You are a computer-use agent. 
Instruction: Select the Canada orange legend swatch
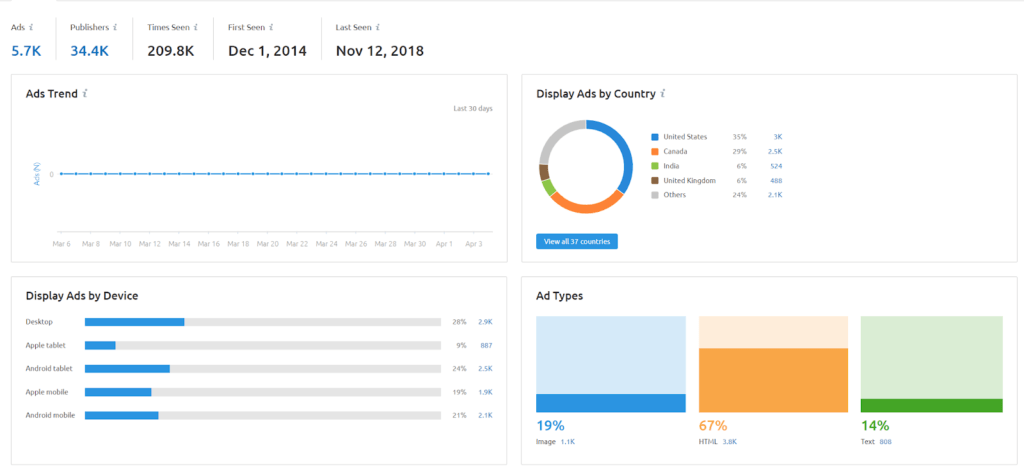point(655,151)
